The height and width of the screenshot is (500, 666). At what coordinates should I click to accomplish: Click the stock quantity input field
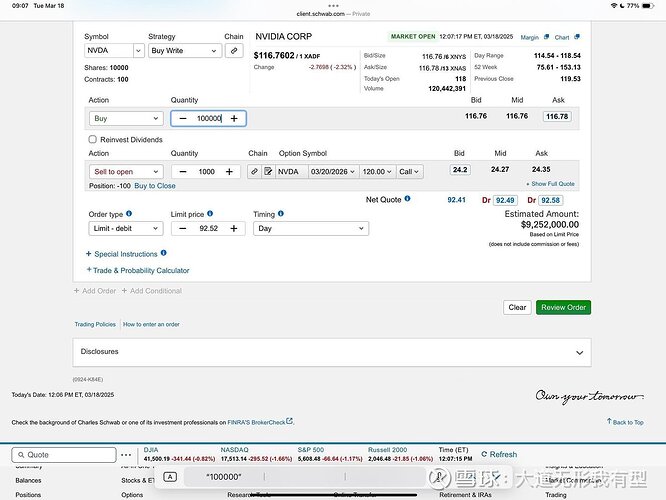[x=209, y=119]
